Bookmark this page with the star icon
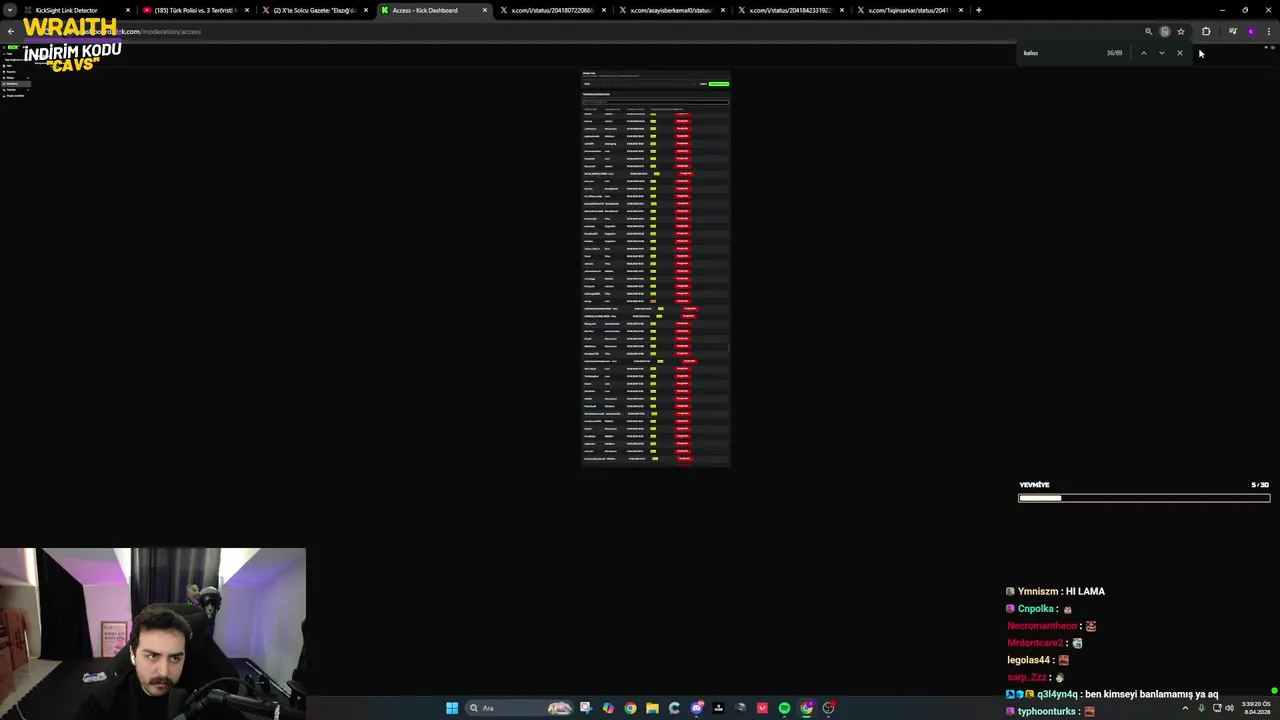This screenshot has width=1280, height=720. (1181, 31)
